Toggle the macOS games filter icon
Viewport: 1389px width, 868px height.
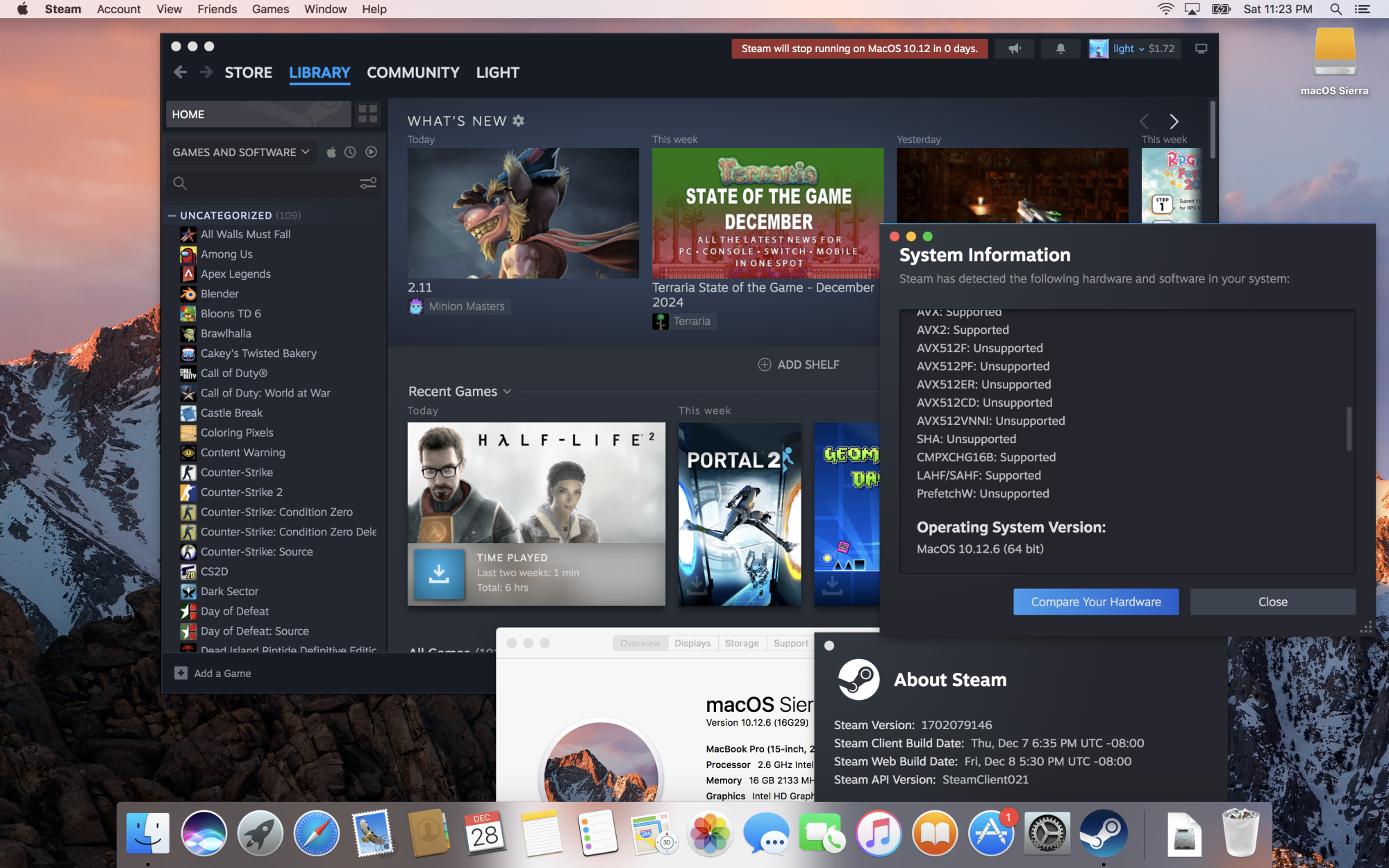[331, 152]
